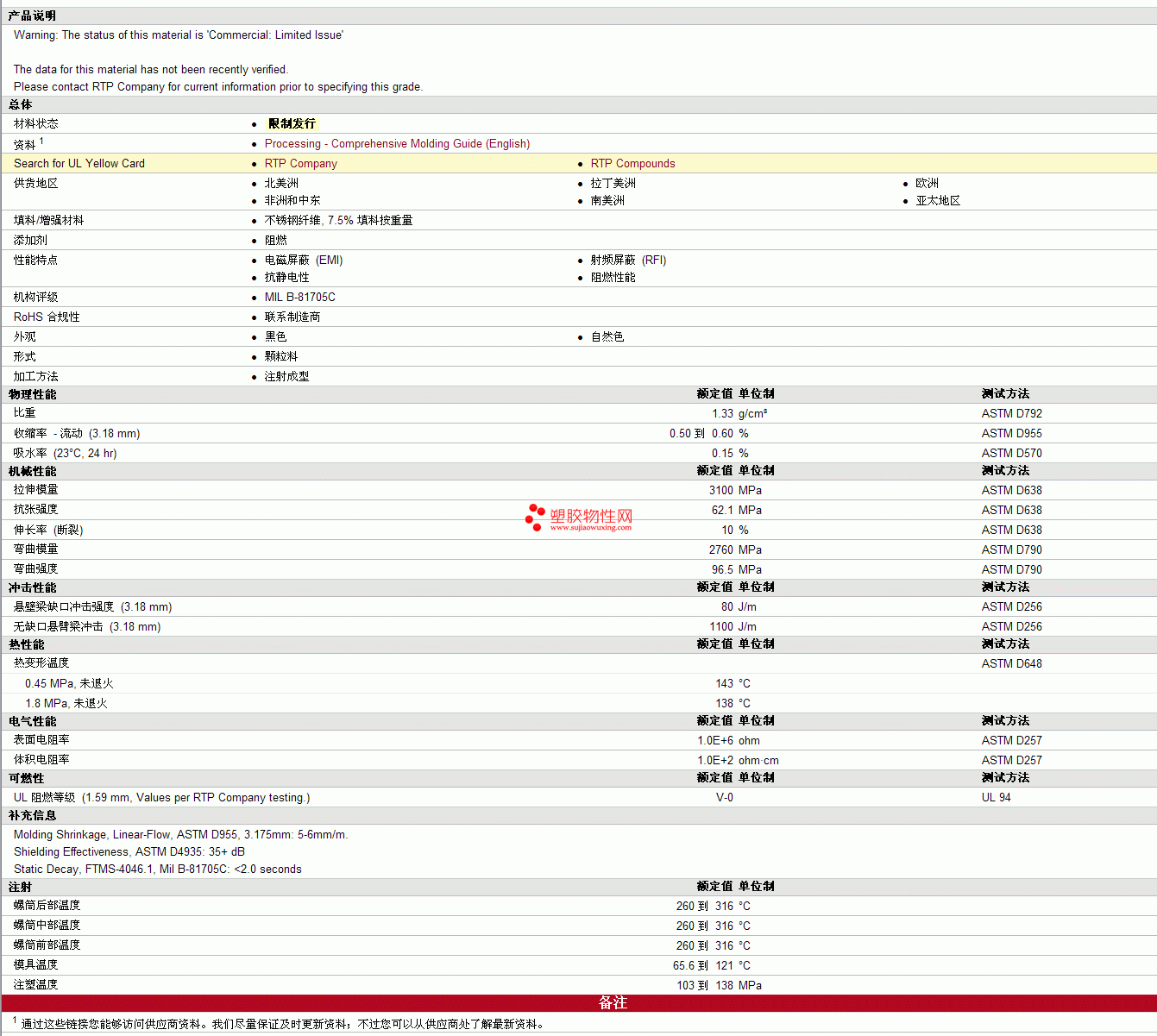Click the 阻燃性能 feature
This screenshot has height=1036, width=1157.
pyautogui.click(x=613, y=278)
